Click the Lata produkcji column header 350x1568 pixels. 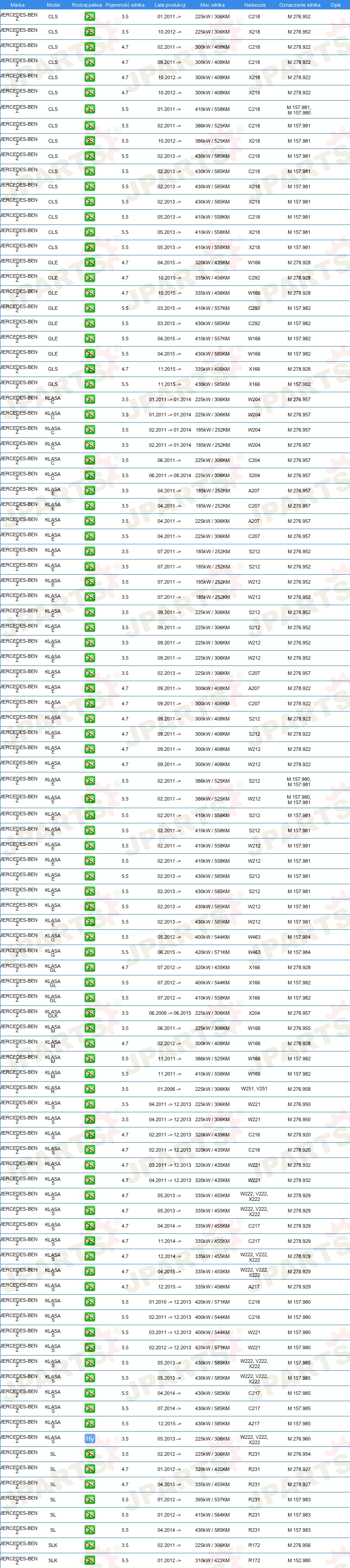[170, 5]
